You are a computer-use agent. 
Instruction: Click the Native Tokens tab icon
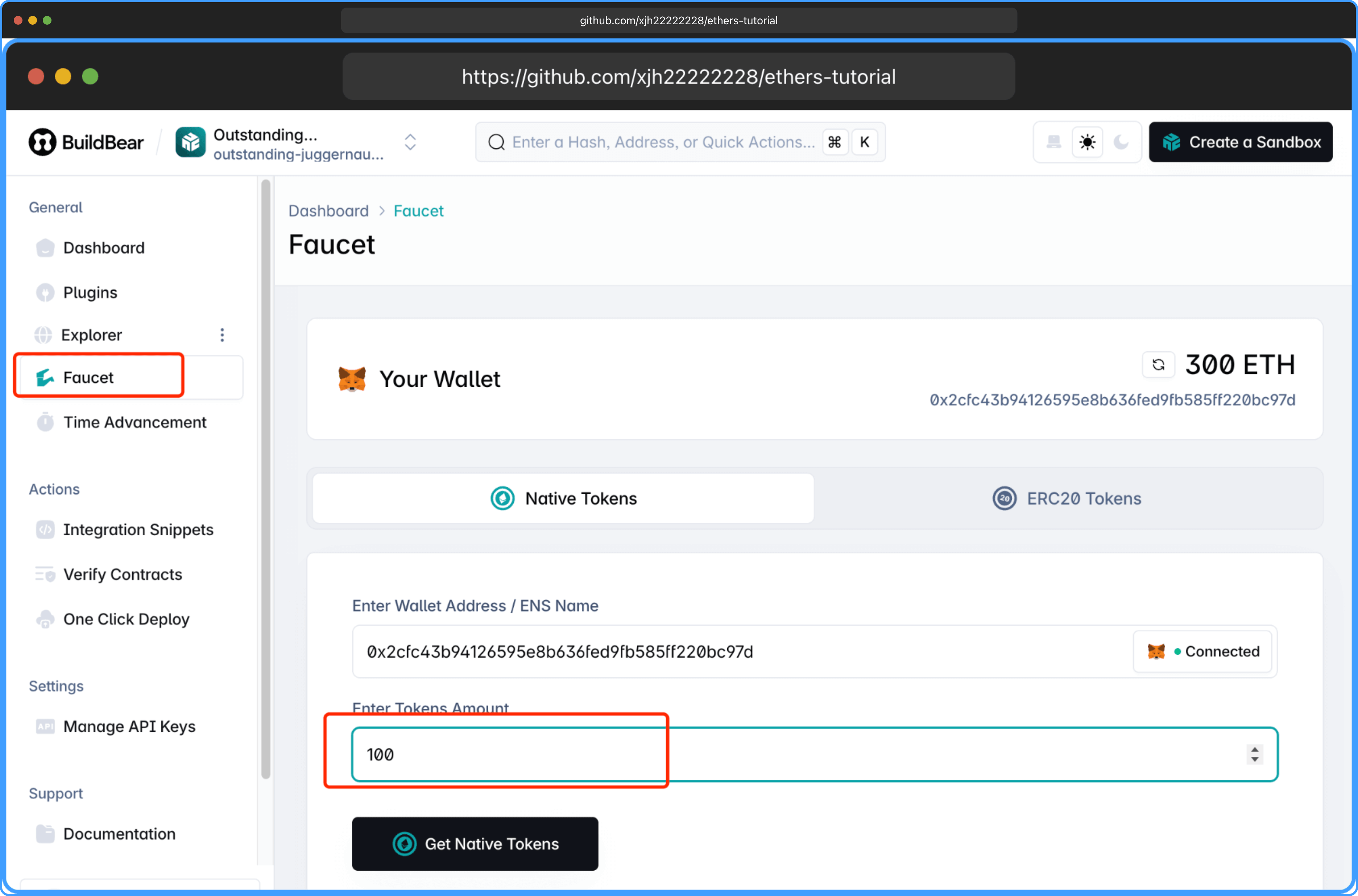pyautogui.click(x=502, y=498)
